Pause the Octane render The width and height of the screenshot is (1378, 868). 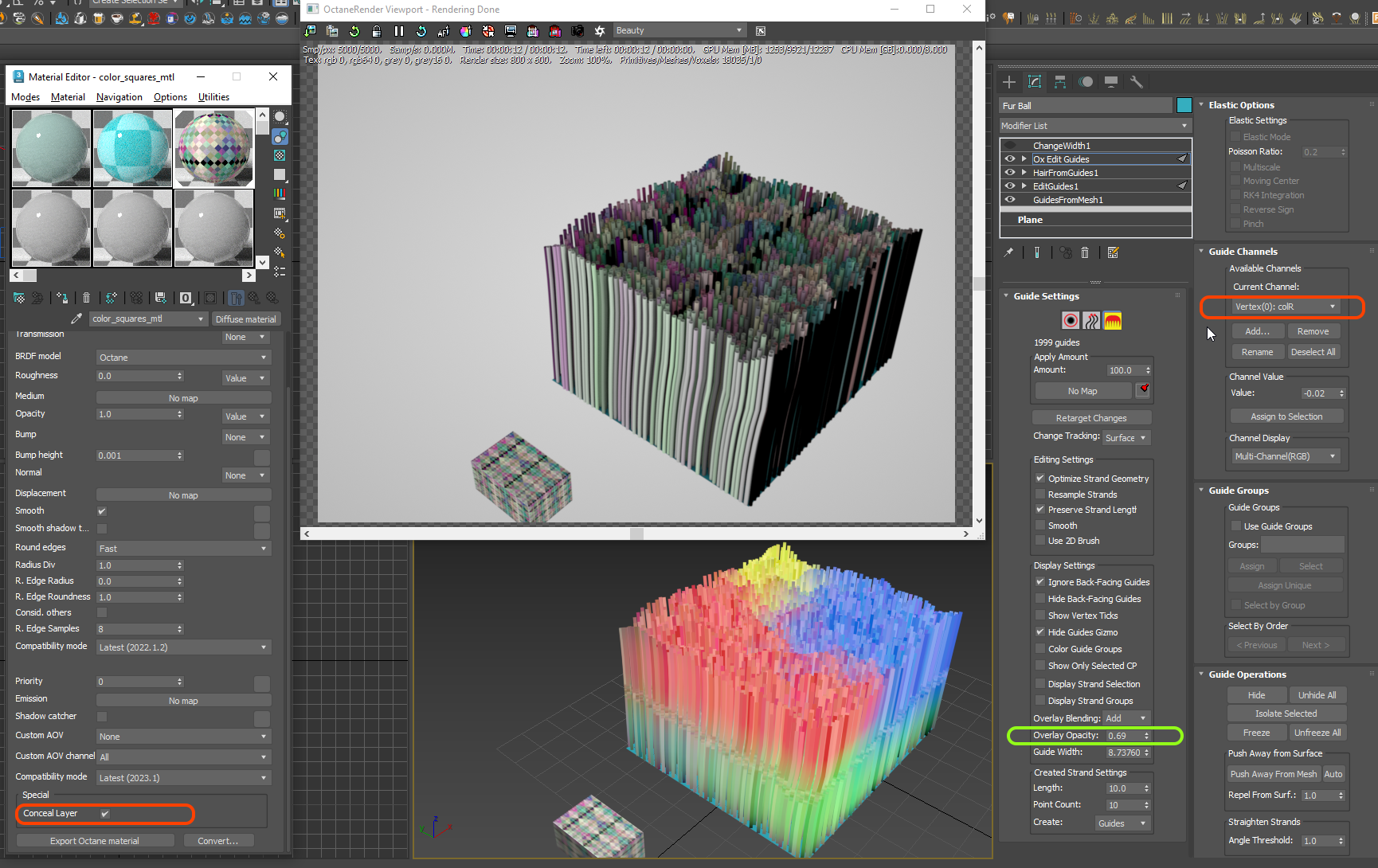click(399, 31)
